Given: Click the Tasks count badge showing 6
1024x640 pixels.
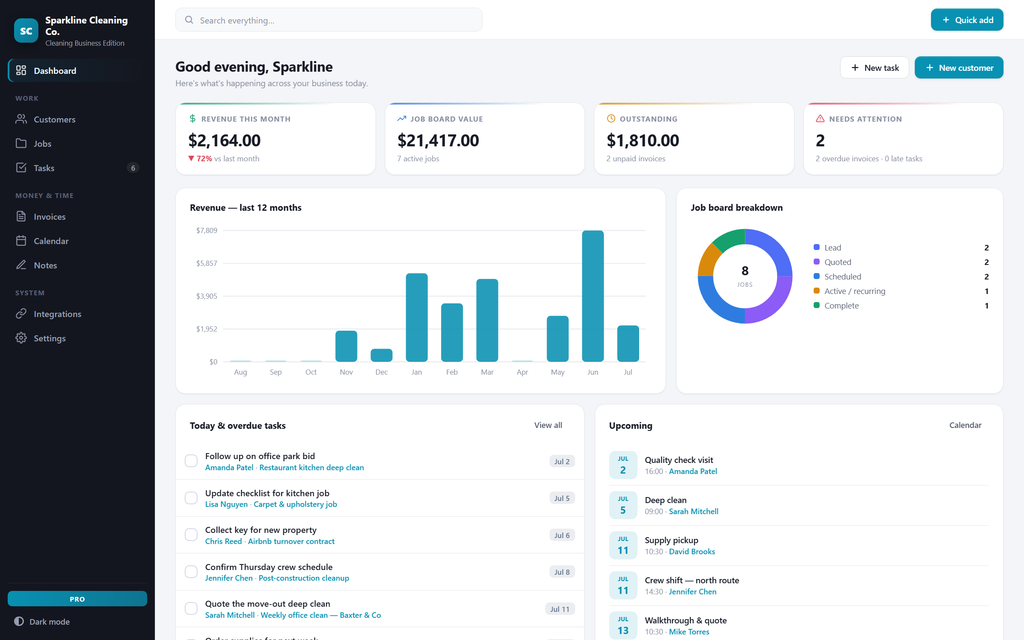Looking at the screenshot, I should pyautogui.click(x=133, y=168).
